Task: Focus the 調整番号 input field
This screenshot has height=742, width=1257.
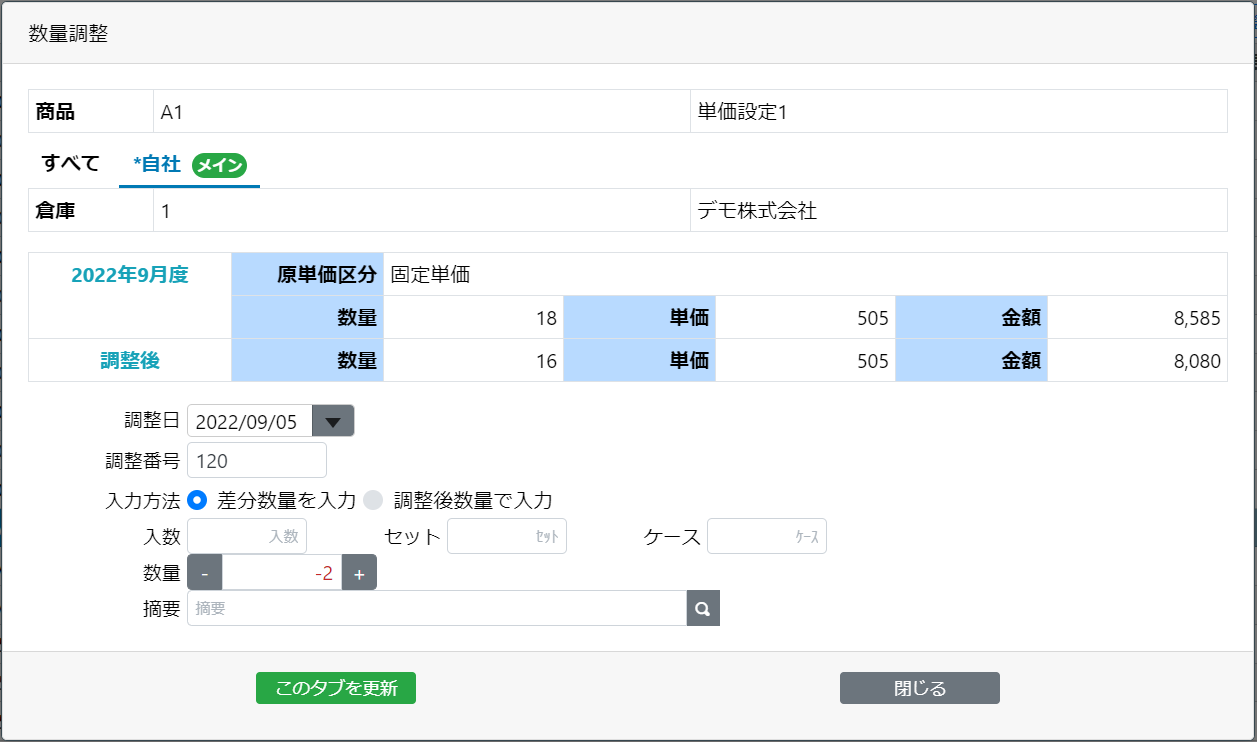Action: (257, 461)
